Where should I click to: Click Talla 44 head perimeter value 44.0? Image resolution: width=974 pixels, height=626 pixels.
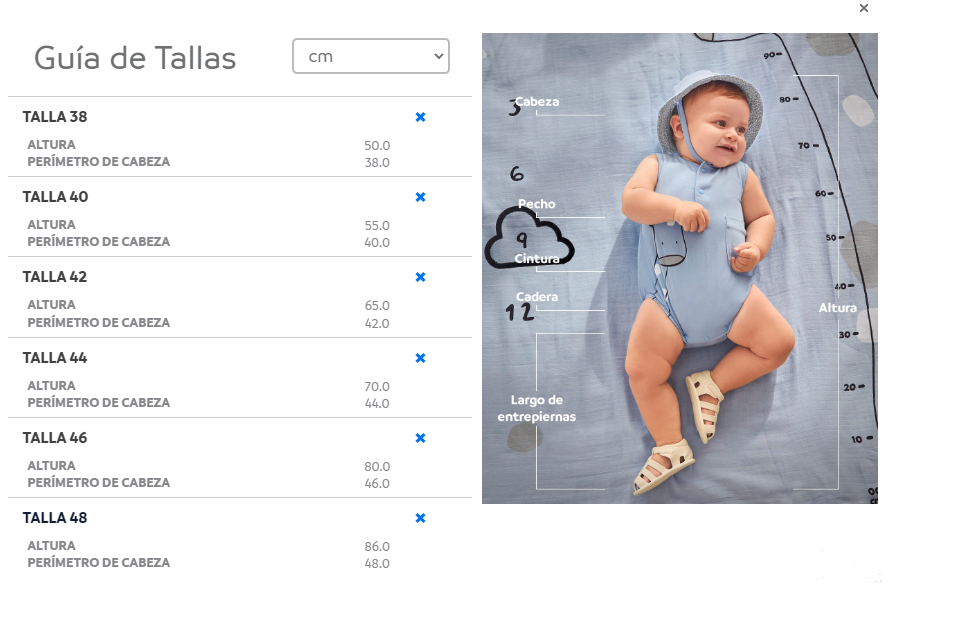coord(377,404)
